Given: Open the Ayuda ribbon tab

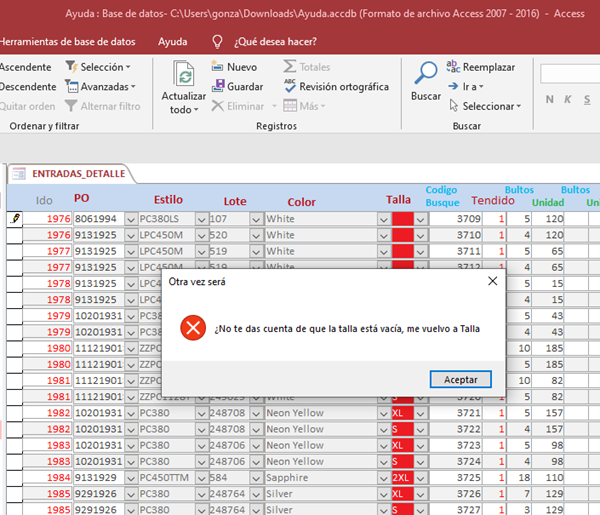Looking at the screenshot, I should 172,42.
